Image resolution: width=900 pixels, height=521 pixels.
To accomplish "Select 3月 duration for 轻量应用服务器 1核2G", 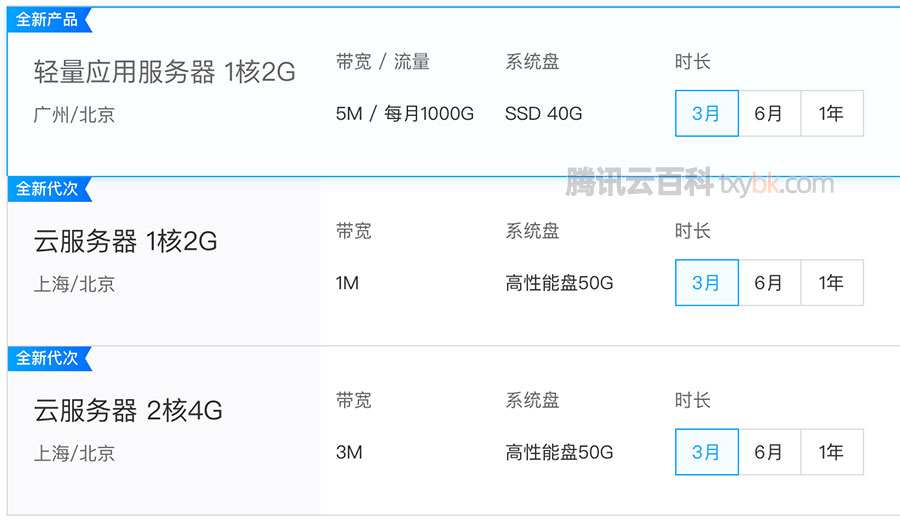I will 707,113.
